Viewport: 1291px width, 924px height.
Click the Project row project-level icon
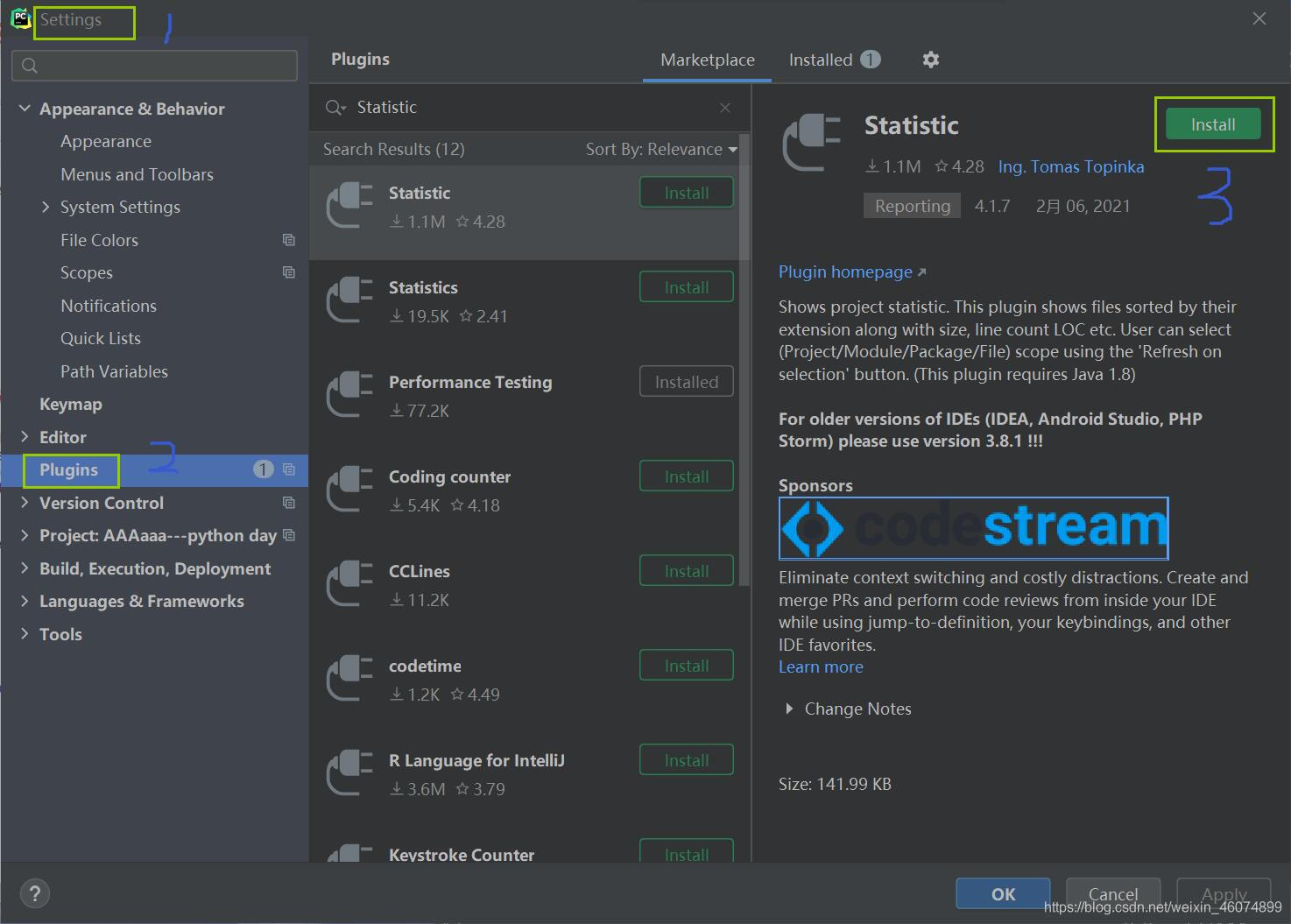288,535
